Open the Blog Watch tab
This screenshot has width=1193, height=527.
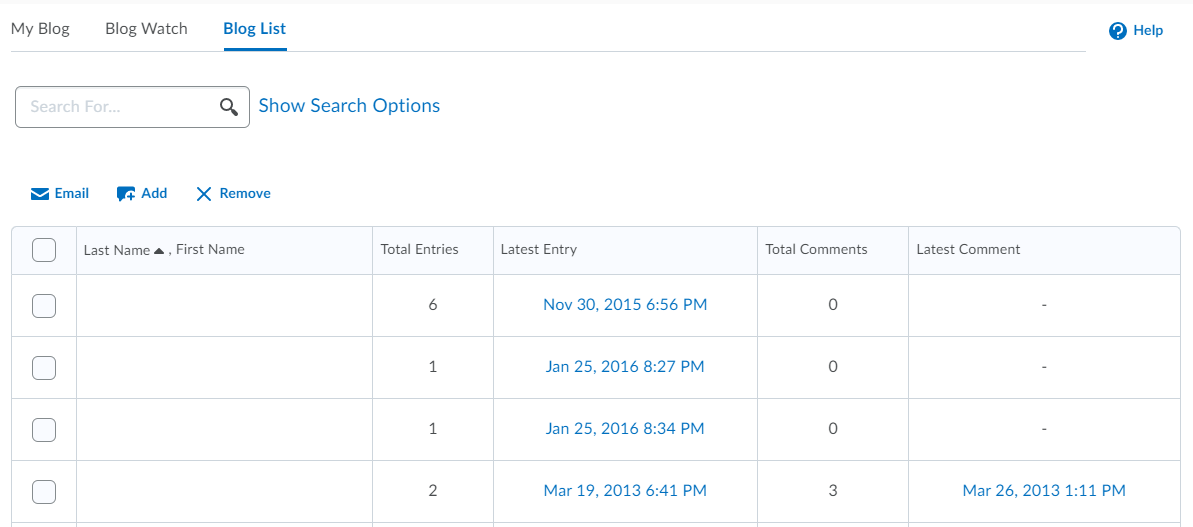146,28
